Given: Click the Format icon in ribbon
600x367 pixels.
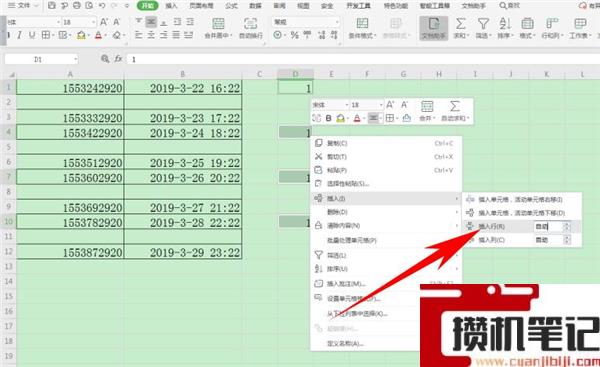Looking at the screenshot, I should [527, 24].
